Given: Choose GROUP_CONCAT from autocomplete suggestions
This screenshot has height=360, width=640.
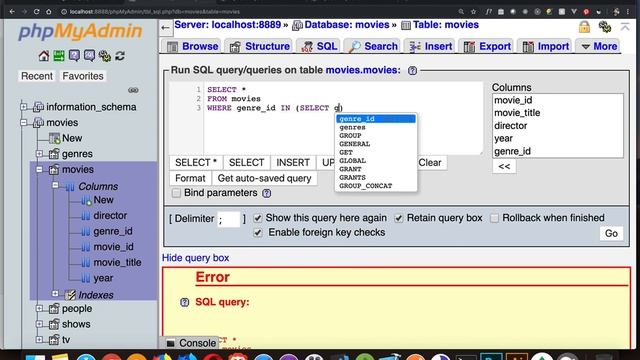Looking at the screenshot, I should coord(376,186).
